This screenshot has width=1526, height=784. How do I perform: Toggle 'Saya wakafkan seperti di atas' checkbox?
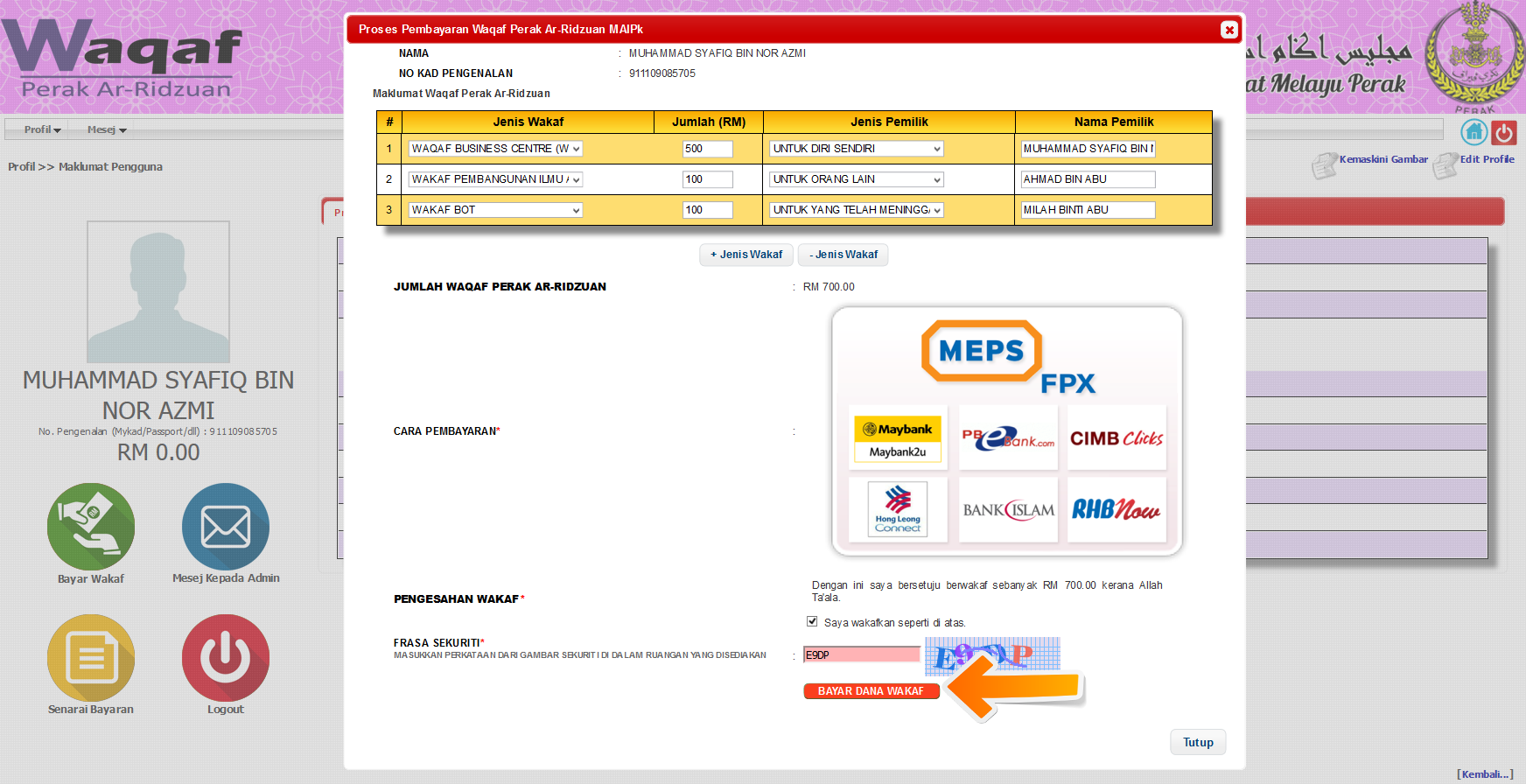point(812,621)
